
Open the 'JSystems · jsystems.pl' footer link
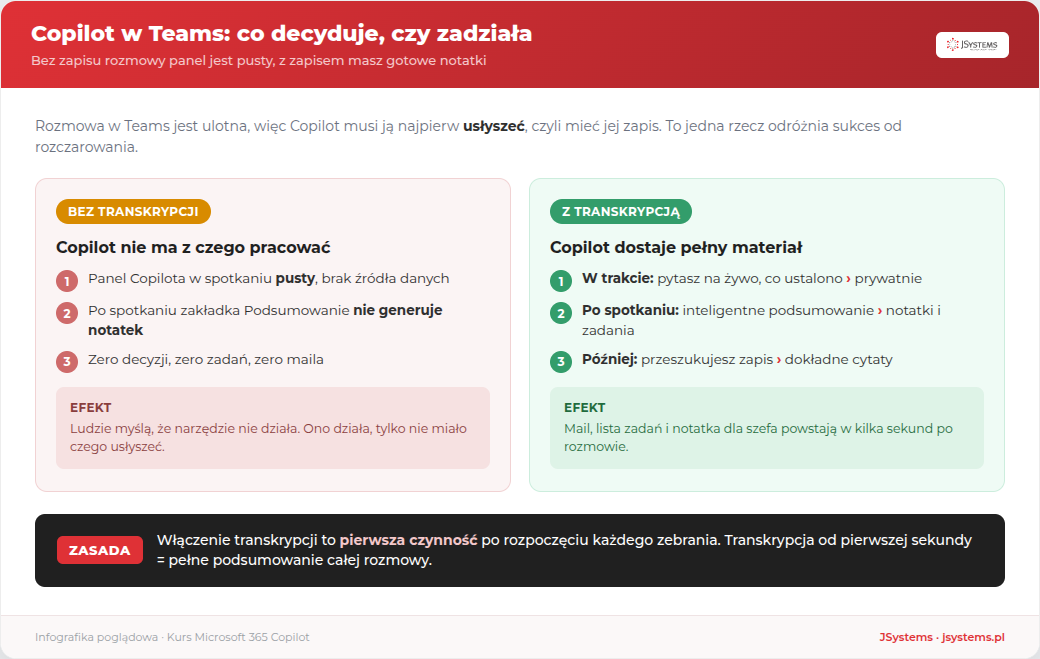click(x=942, y=637)
